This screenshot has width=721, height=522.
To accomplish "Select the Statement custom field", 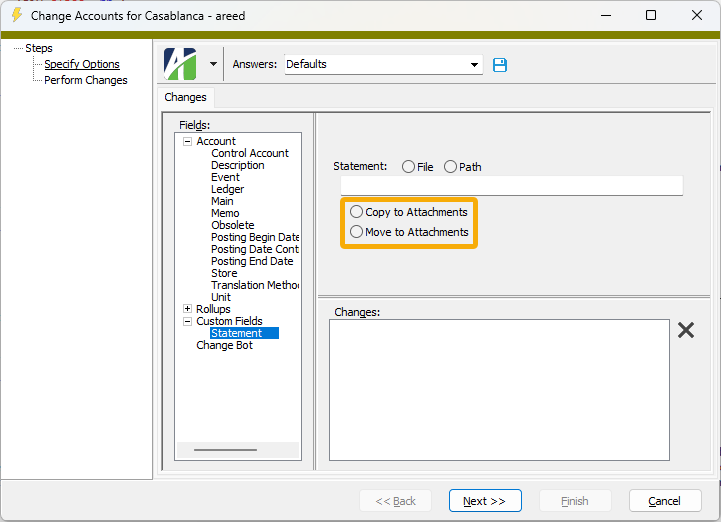I will (244, 333).
